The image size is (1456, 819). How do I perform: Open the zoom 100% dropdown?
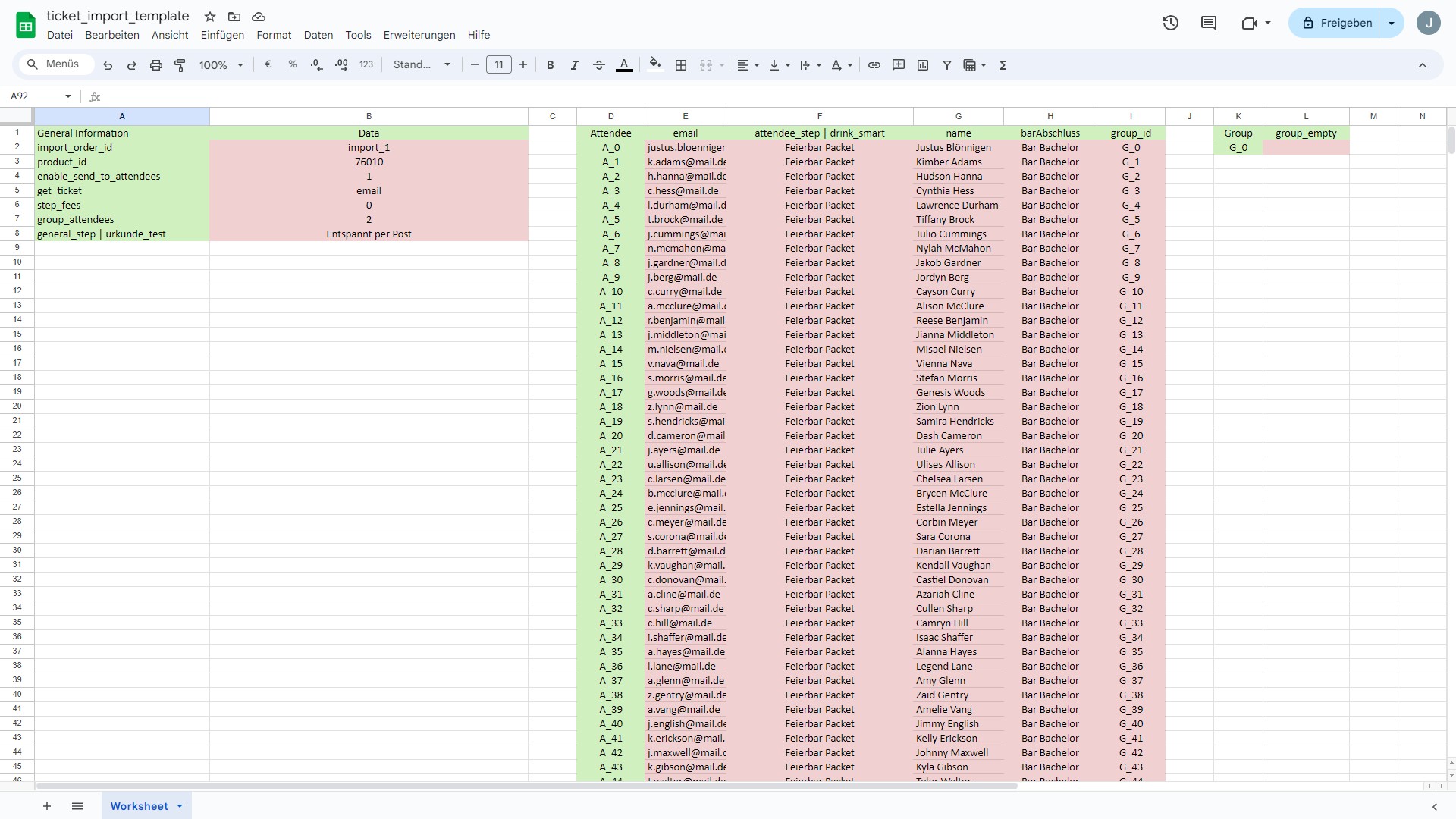221,66
